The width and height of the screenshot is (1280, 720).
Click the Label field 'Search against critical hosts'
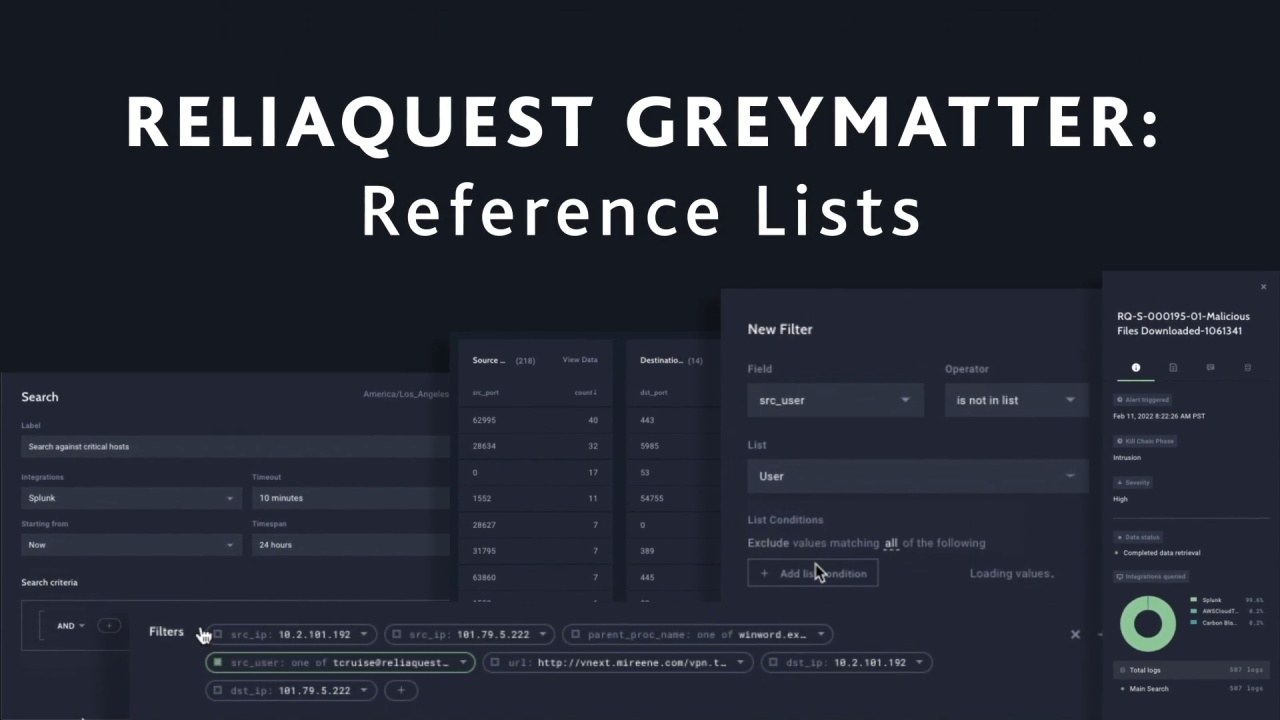[x=235, y=447]
